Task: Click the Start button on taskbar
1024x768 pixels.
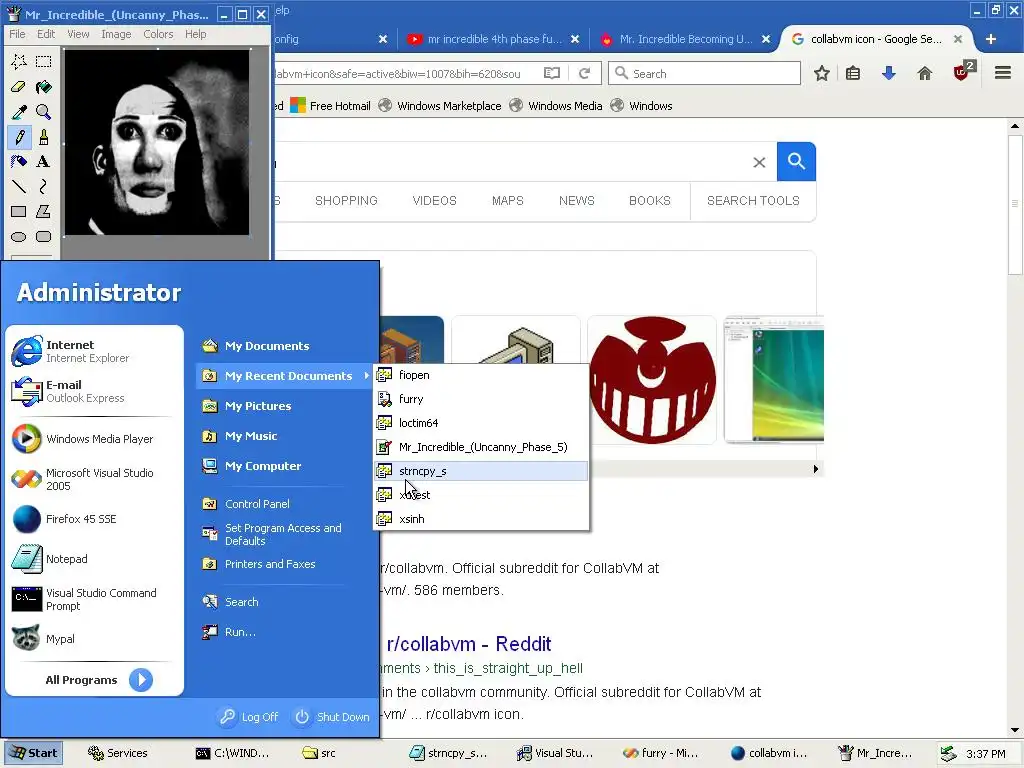Action: 34,753
